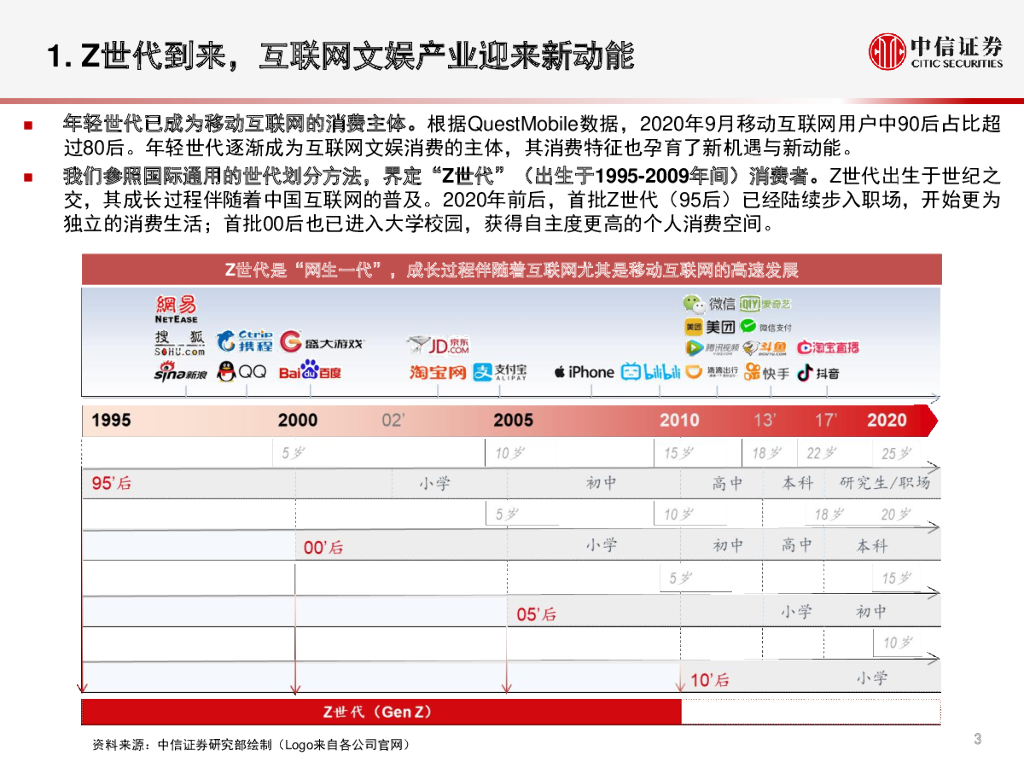The height and width of the screenshot is (768, 1024).
Task: Click the 2010 timeline marker
Action: click(x=679, y=420)
